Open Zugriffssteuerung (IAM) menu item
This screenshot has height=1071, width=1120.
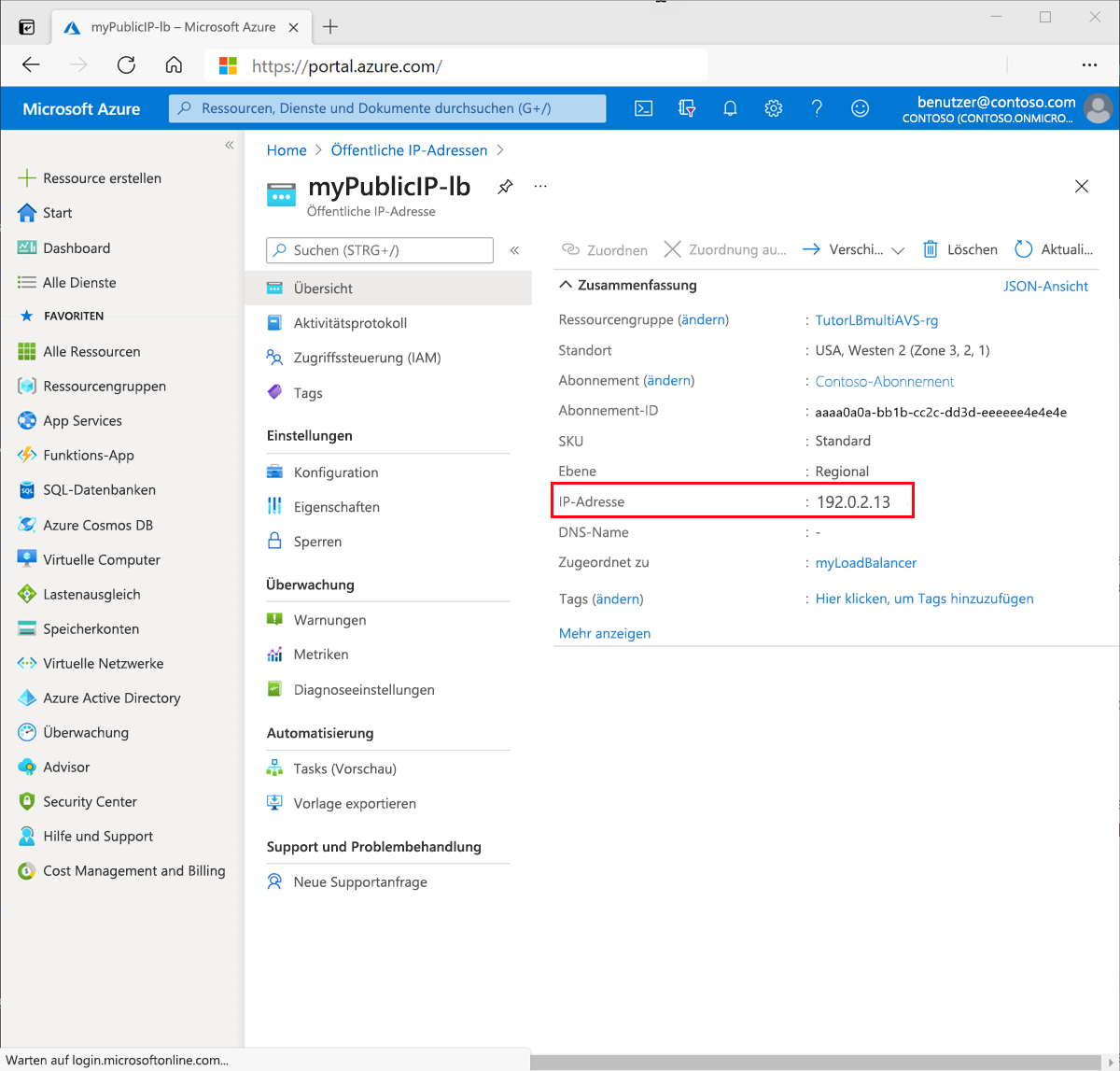pos(354,358)
